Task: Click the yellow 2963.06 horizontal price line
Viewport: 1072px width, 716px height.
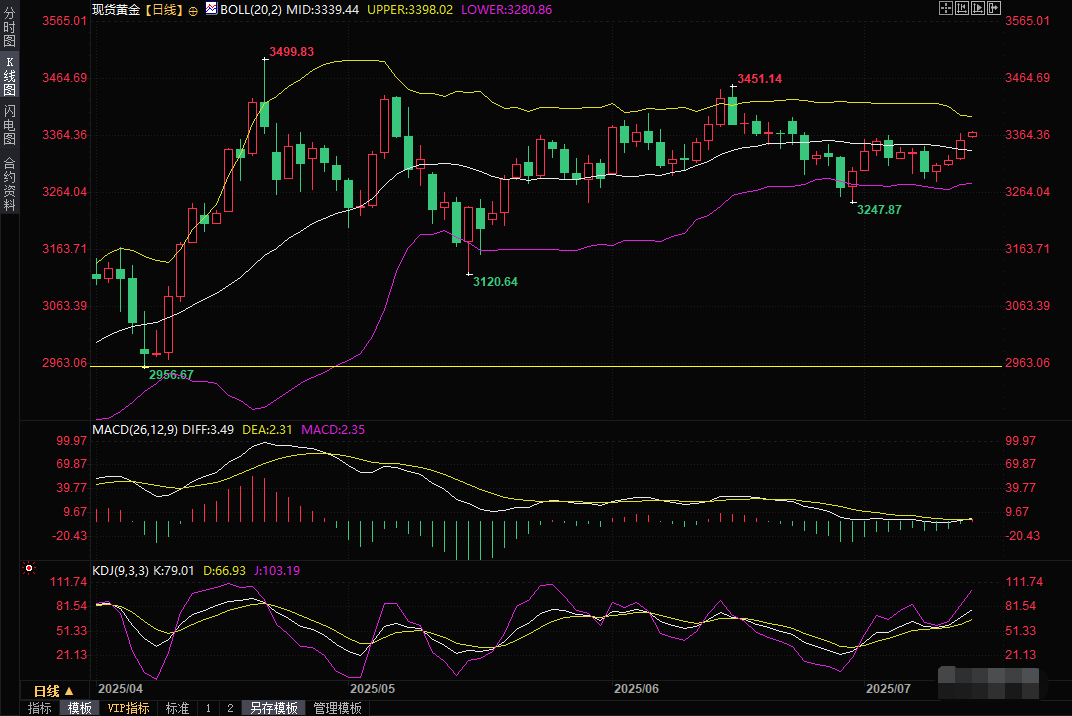Action: (600, 366)
